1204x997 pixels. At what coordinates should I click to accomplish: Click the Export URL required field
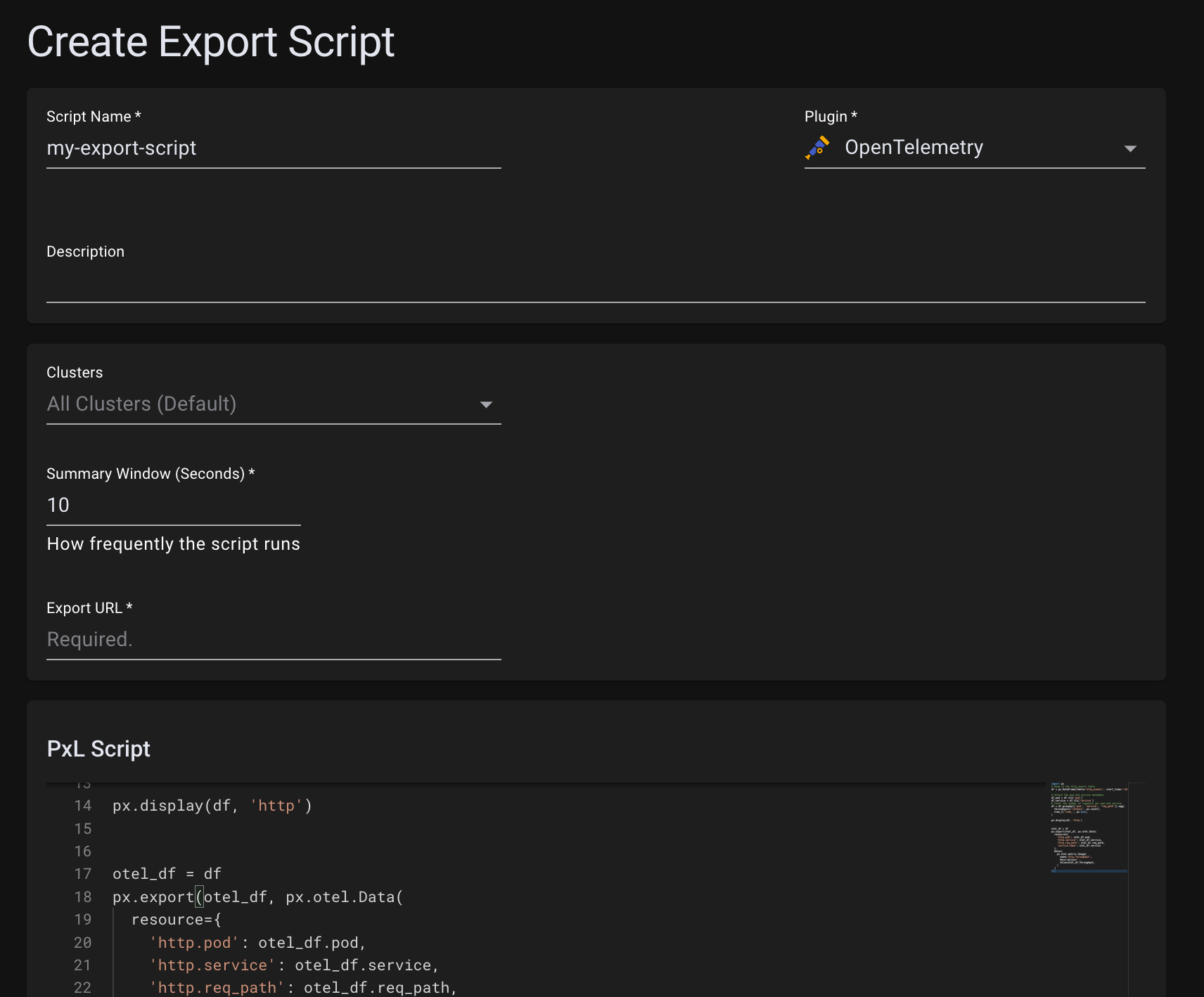(273, 640)
